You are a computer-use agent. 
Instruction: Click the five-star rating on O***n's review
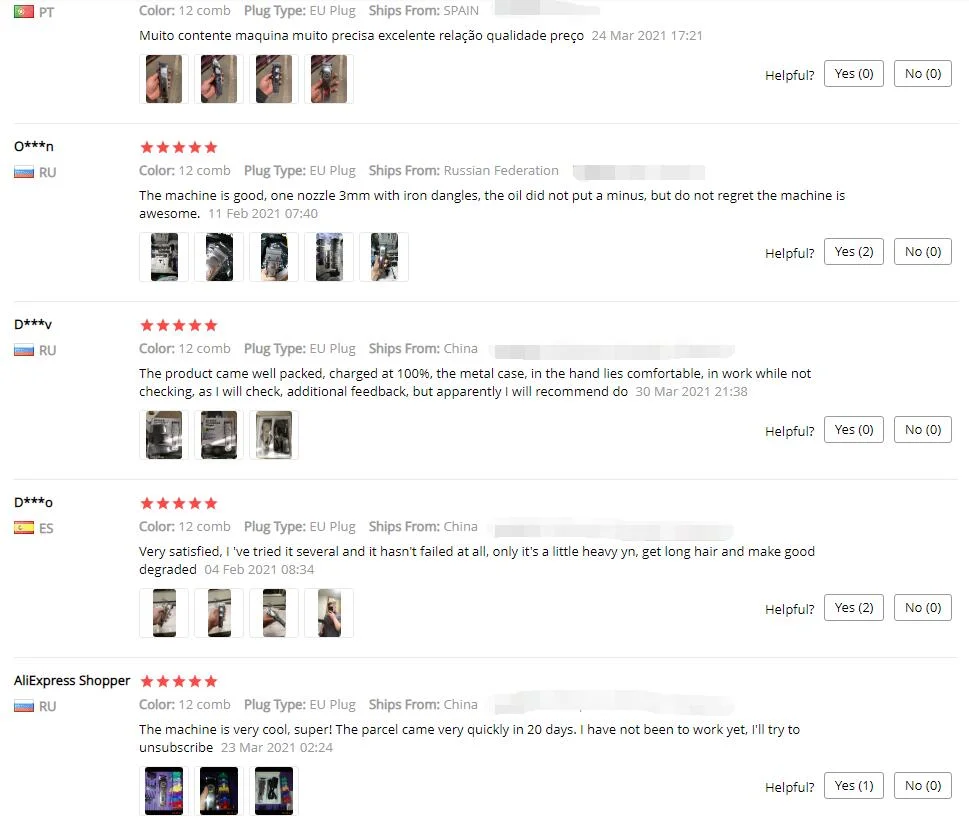(179, 147)
